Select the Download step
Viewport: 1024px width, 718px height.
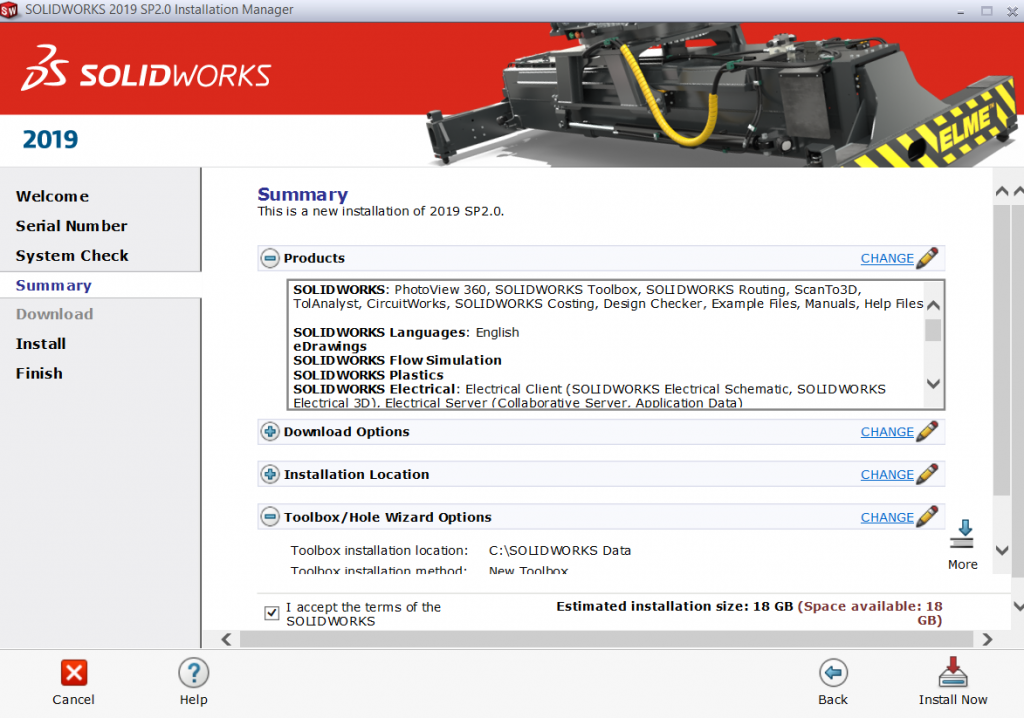pyautogui.click(x=54, y=314)
